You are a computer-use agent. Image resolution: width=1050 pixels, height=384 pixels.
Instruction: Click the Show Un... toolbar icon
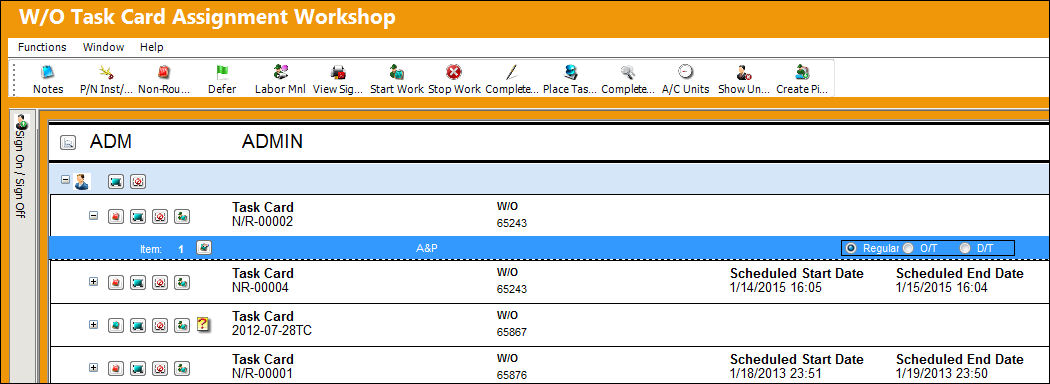tap(743, 72)
